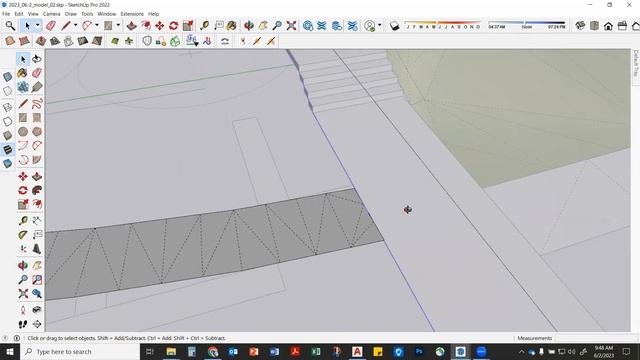640x360 pixels.
Task: Select the Eraser tool in top toolbar
Action: pyautogui.click(x=51, y=26)
